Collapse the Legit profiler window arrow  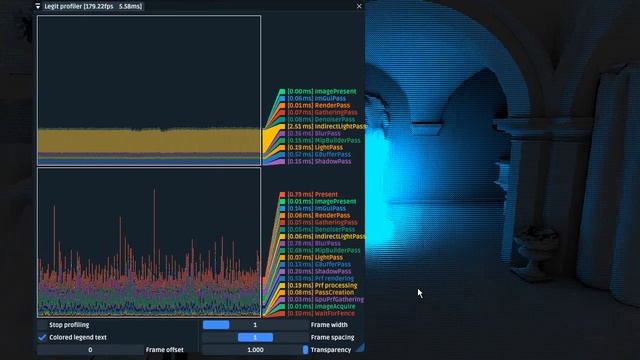38,6
